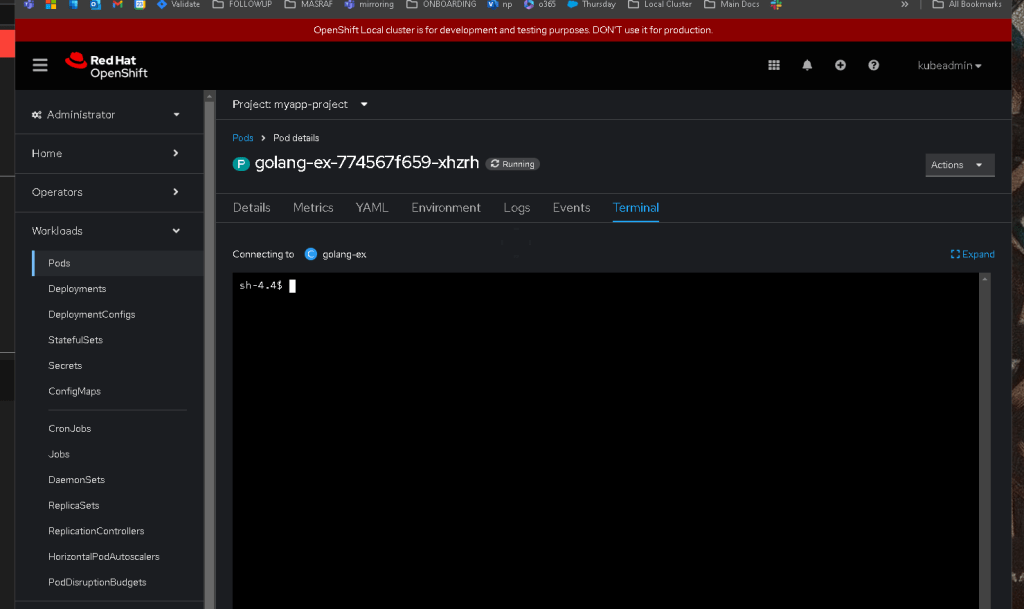This screenshot has height=609, width=1024.
Task: Switch to the Metrics tab
Action: (x=313, y=208)
